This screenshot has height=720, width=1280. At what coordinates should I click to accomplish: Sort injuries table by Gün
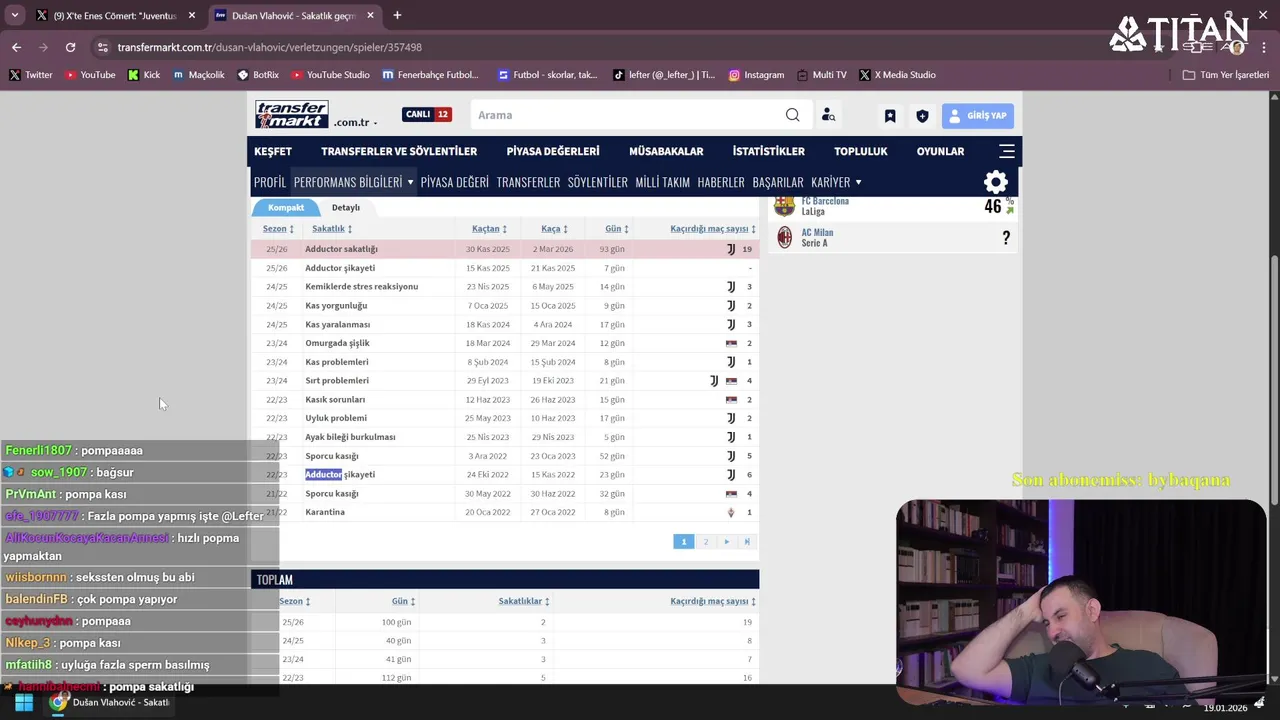616,229
